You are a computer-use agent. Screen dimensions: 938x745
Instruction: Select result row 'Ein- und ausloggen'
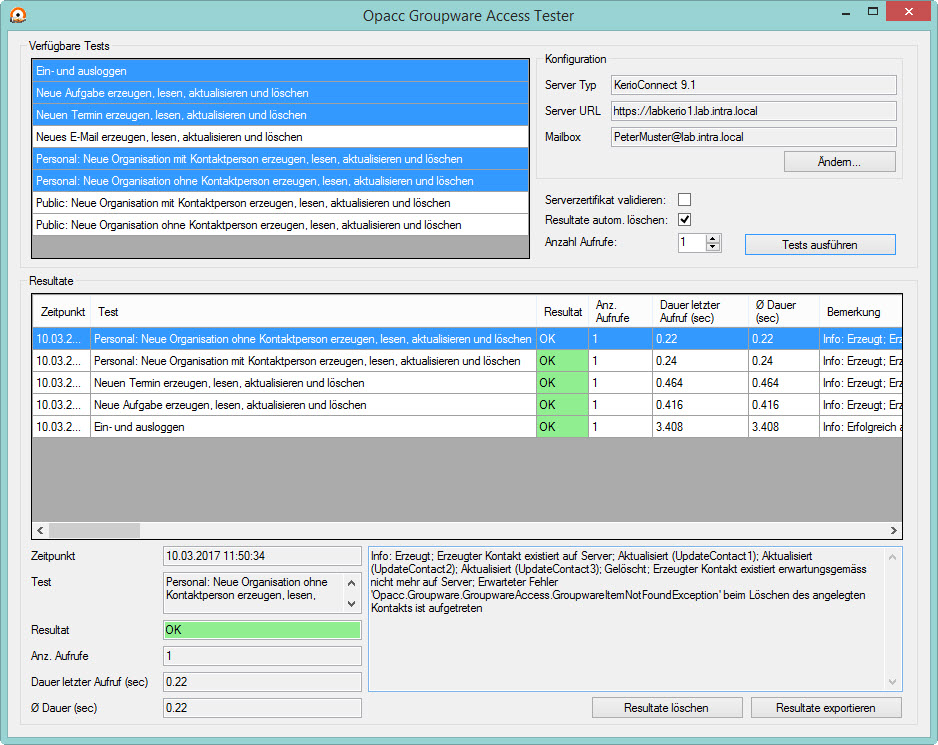pyautogui.click(x=467, y=427)
